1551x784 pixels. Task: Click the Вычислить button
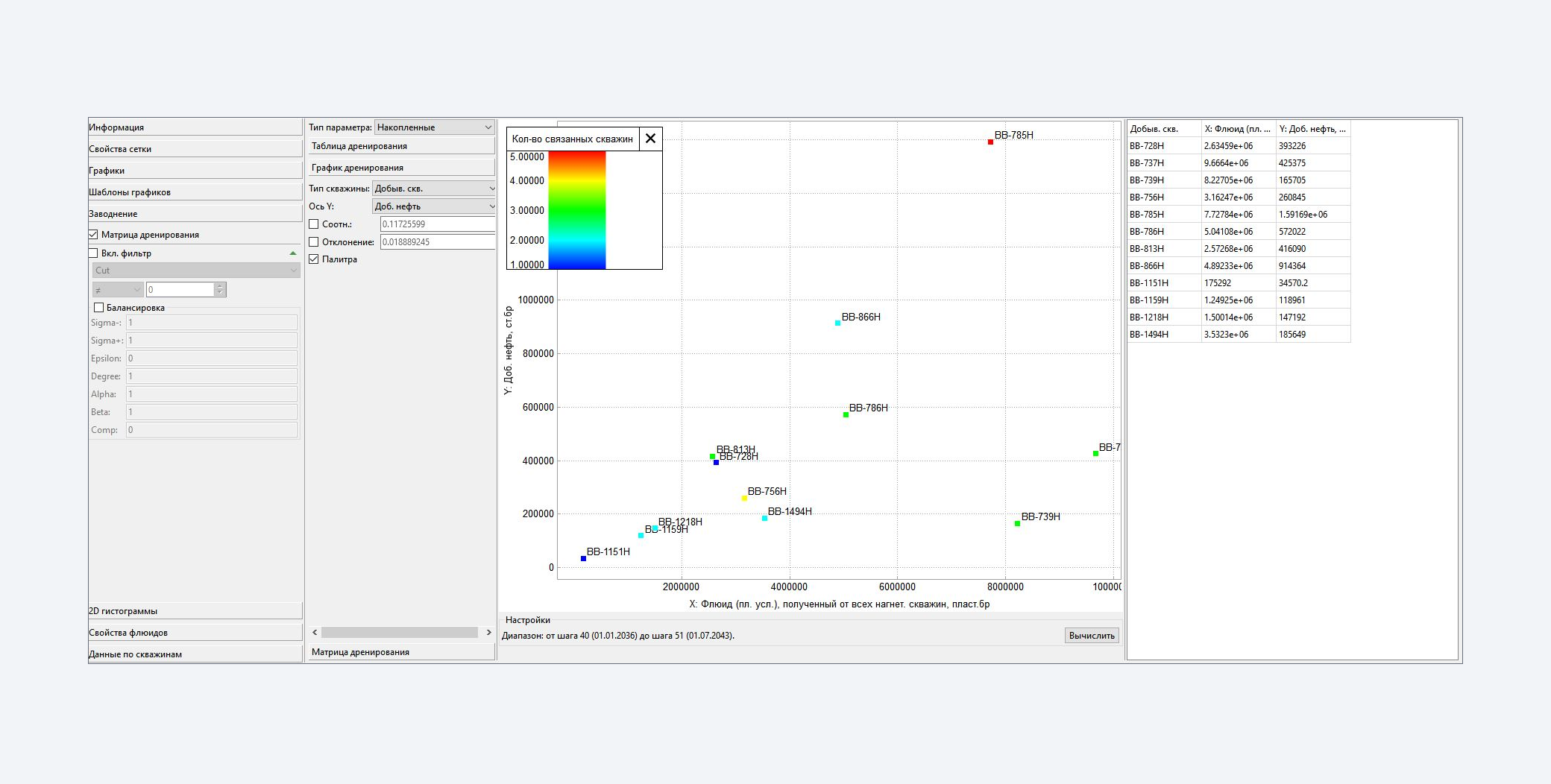point(1092,636)
